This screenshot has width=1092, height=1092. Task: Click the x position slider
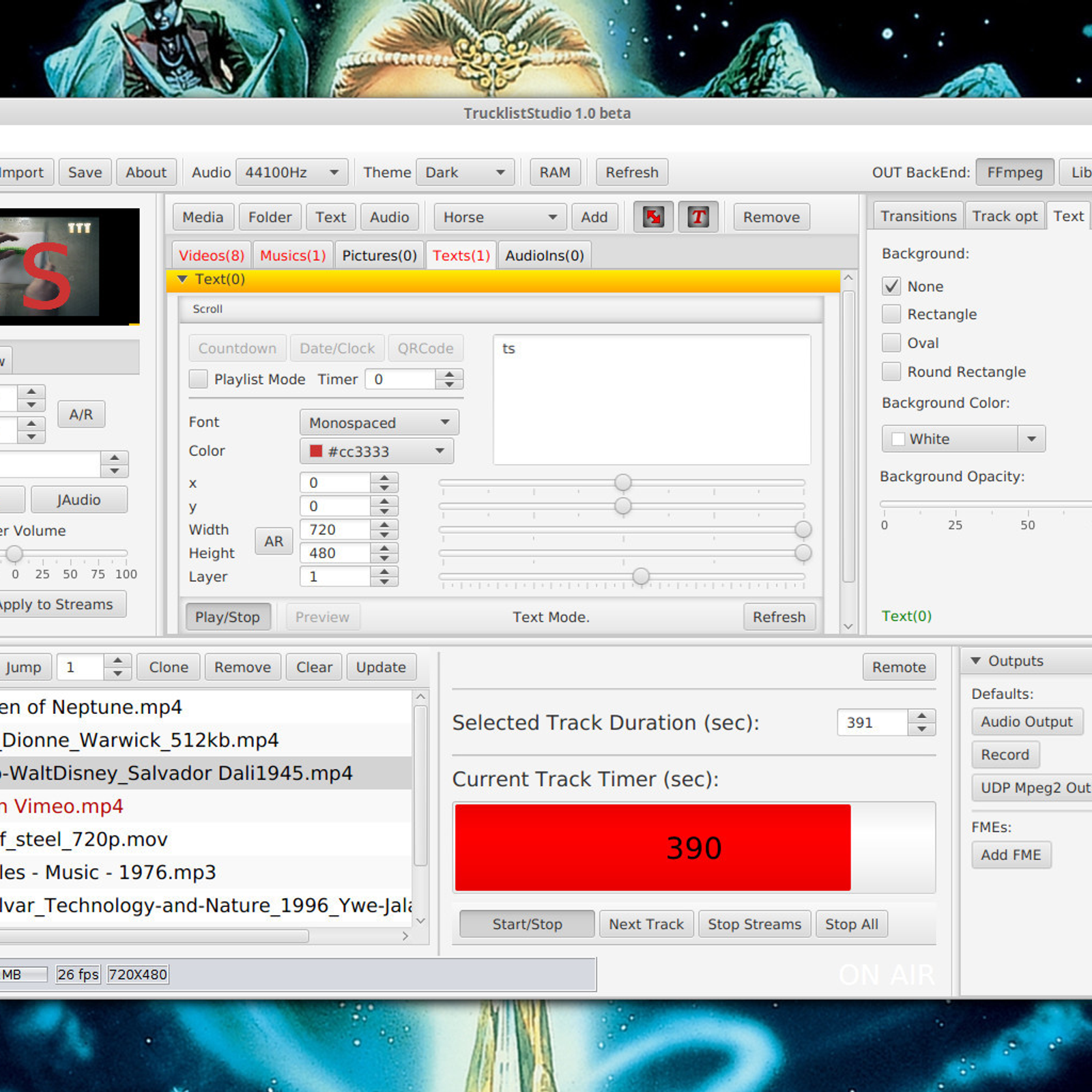[x=622, y=483]
